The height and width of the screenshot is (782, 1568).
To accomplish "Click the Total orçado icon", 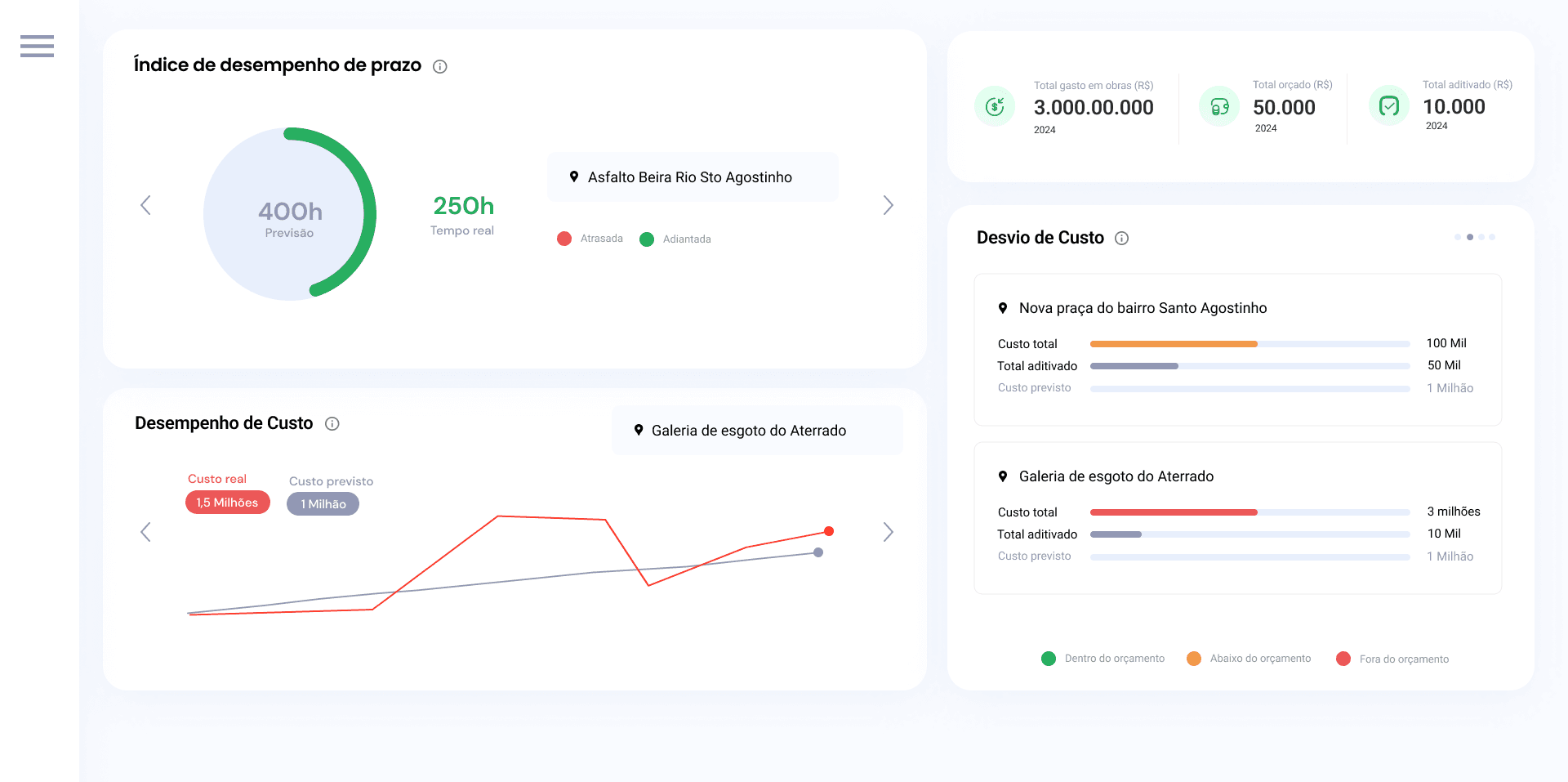I will click(x=1219, y=106).
